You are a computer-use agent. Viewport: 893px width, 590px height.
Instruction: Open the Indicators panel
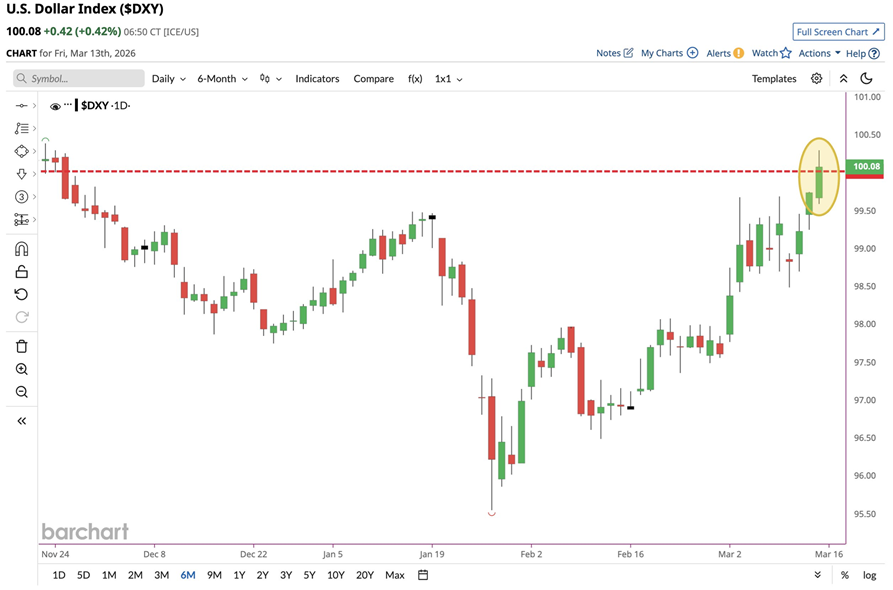point(316,78)
